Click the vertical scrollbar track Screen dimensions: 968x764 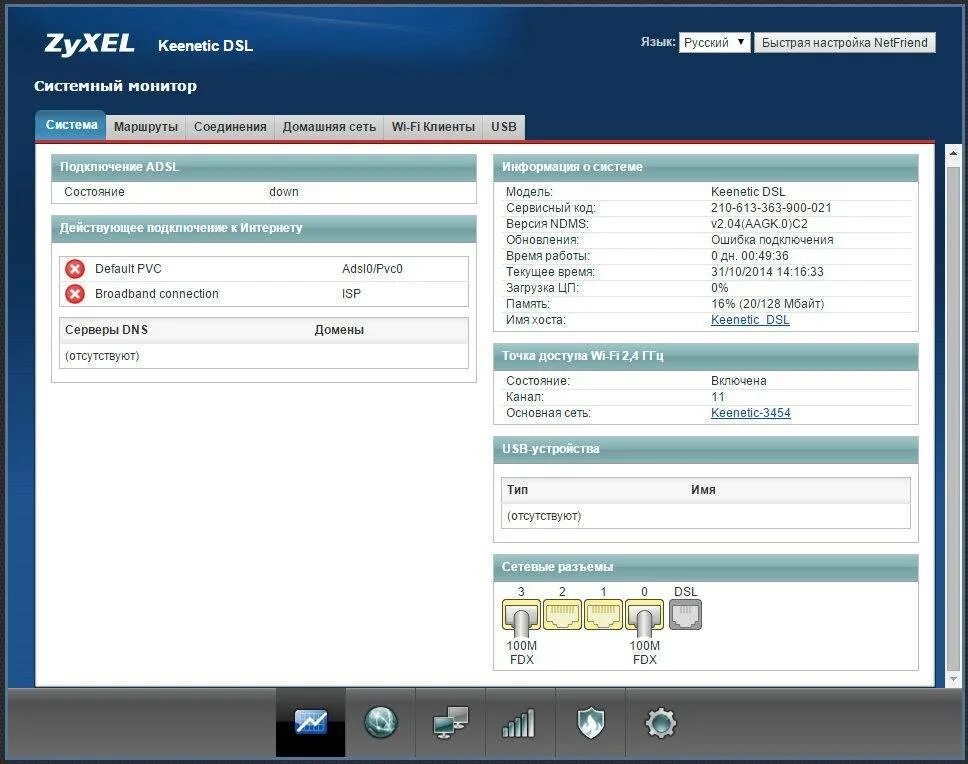coord(953,417)
